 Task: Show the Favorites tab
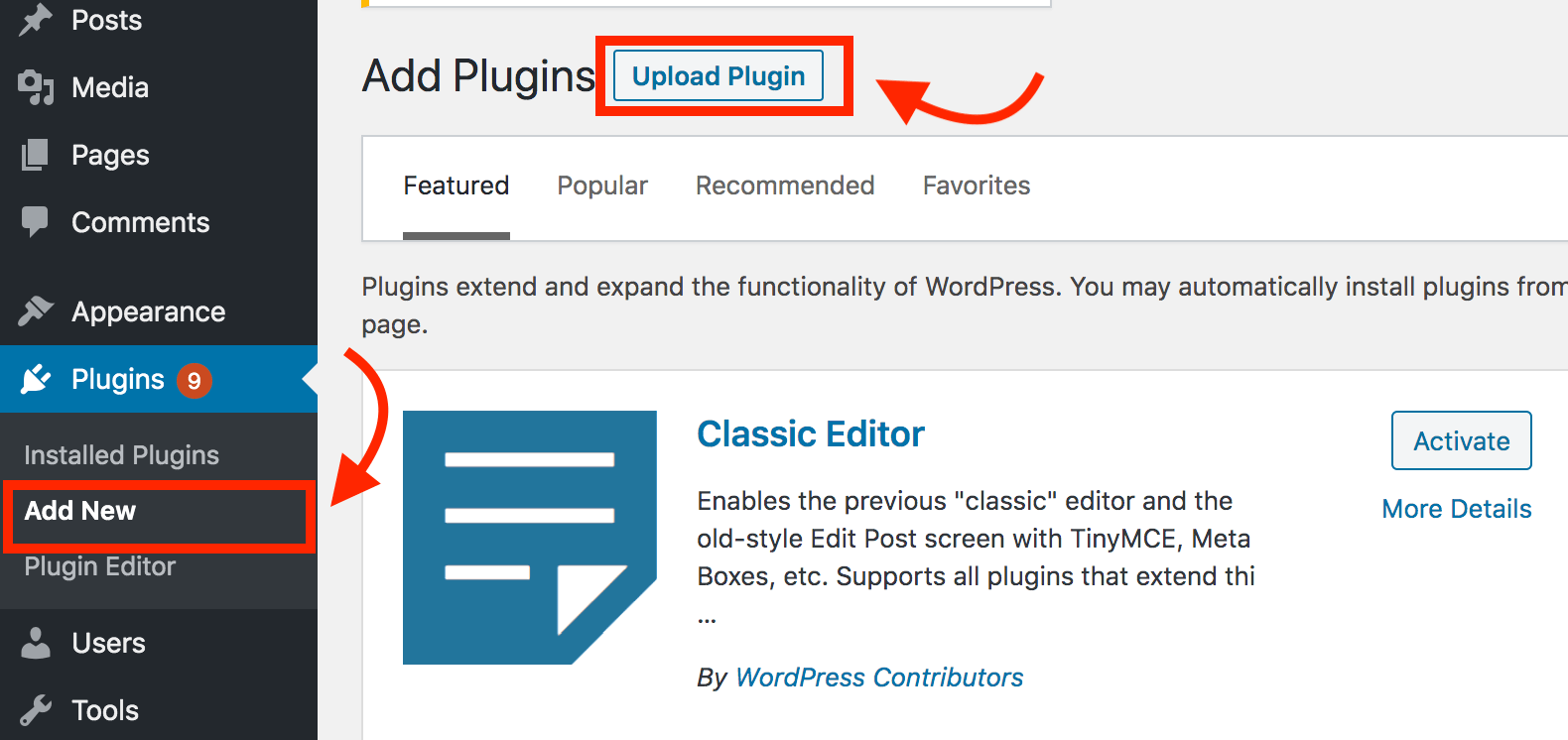(x=977, y=185)
